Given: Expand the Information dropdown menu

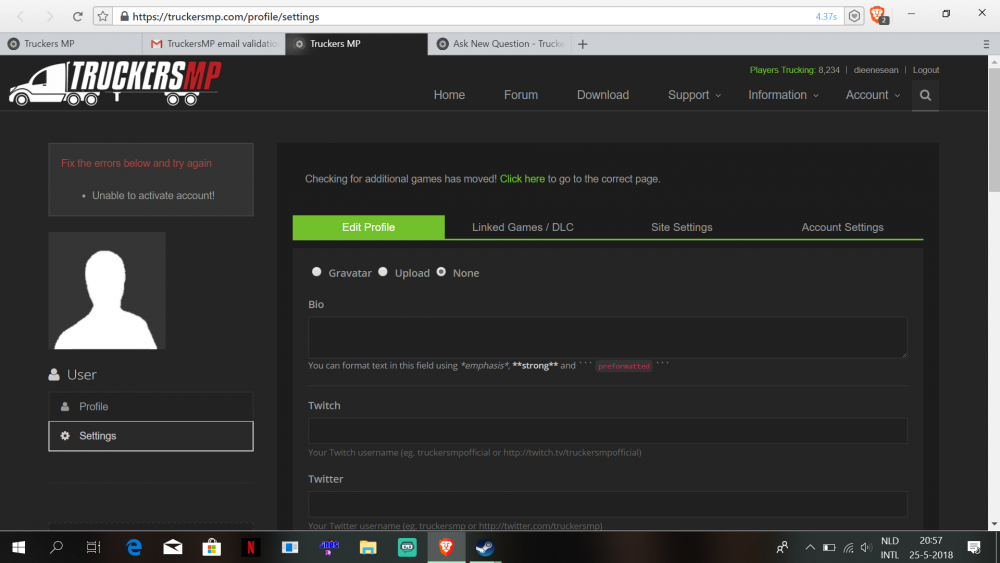Looking at the screenshot, I should (783, 95).
